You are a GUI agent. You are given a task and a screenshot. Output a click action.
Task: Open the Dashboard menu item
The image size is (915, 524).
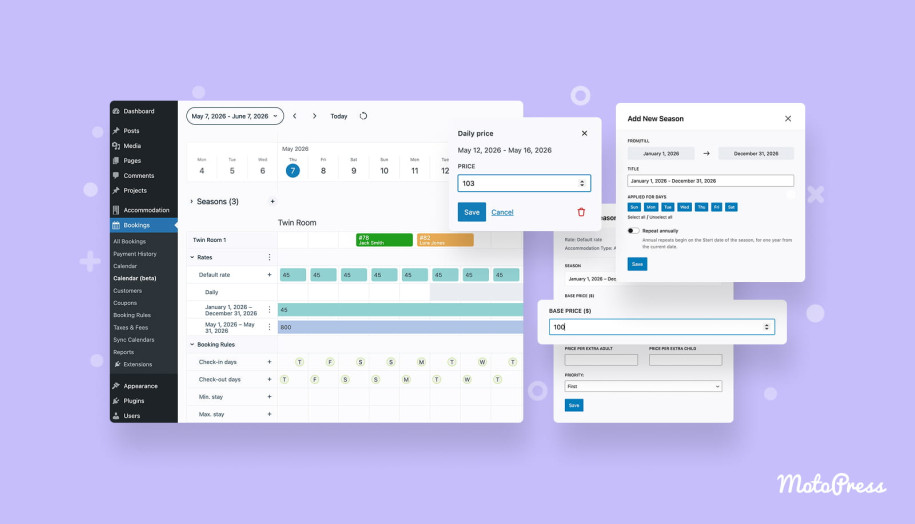pos(139,111)
